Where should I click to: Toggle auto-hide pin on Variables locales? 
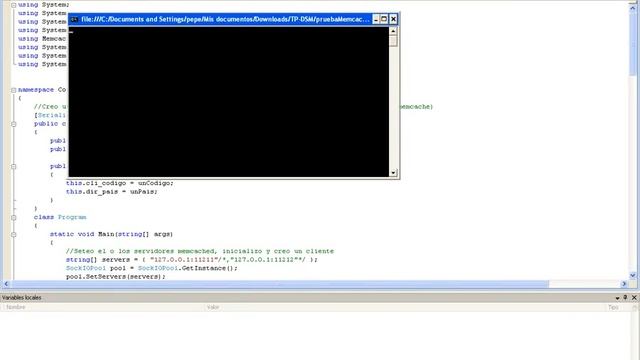click(625, 298)
